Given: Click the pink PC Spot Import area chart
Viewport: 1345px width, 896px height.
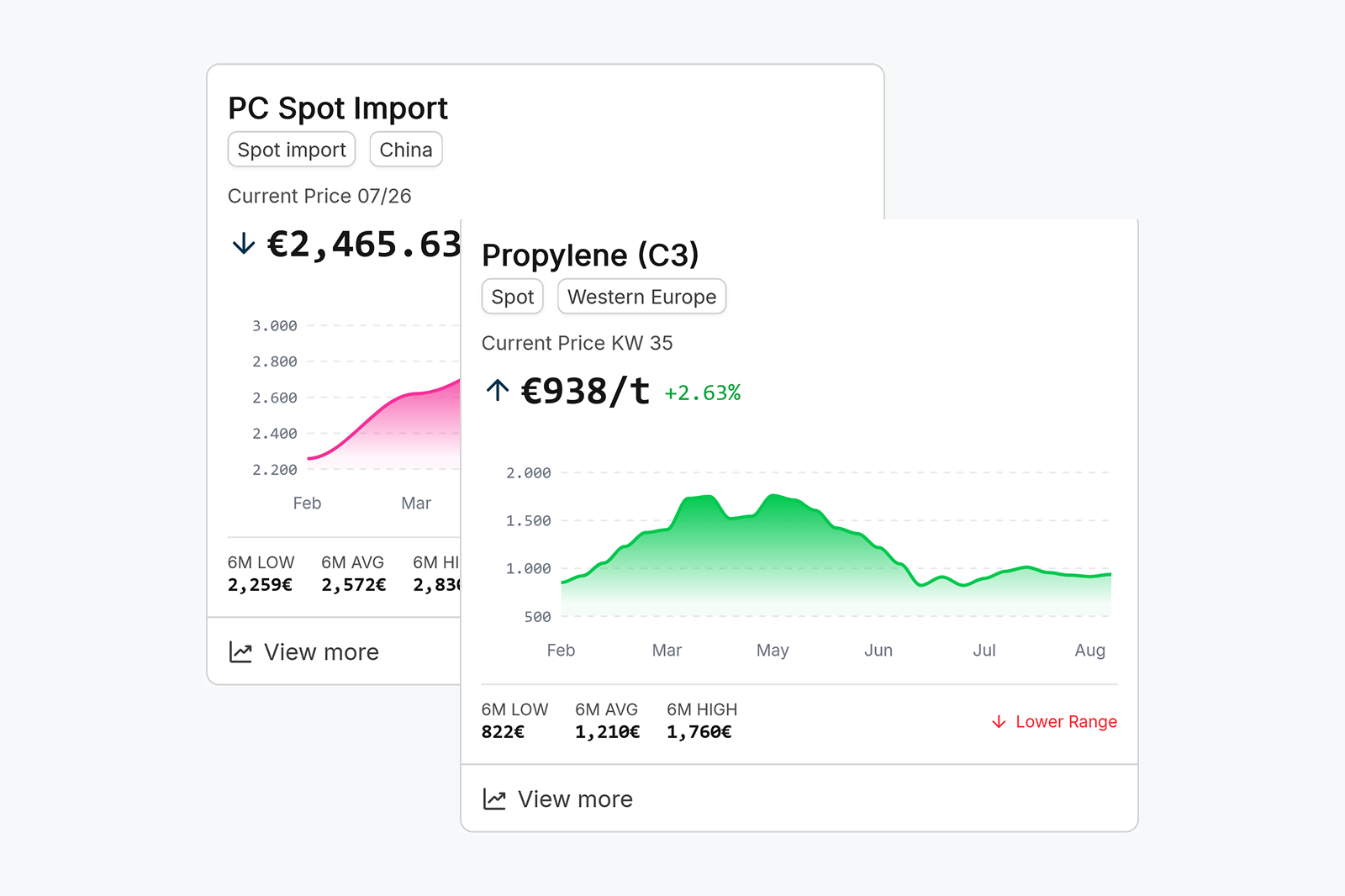Looking at the screenshot, I should [384, 424].
